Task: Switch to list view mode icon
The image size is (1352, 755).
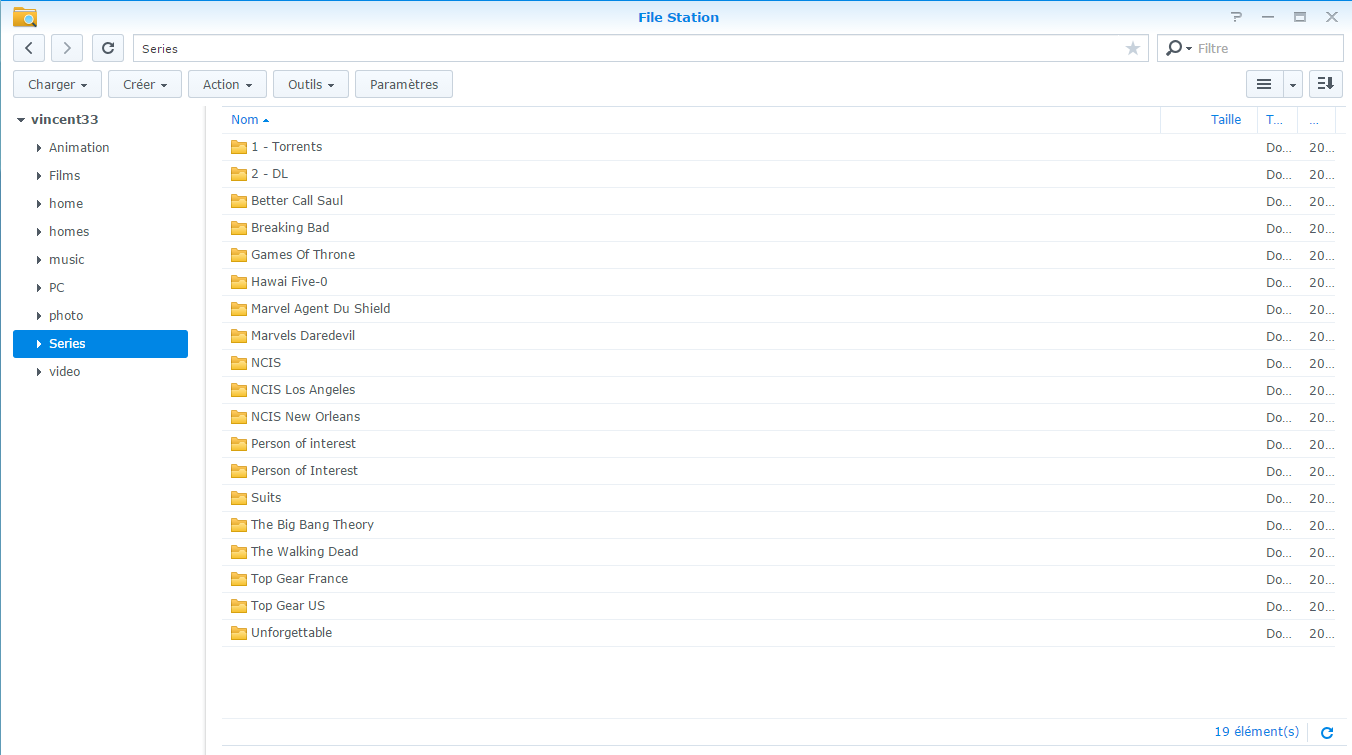Action: coord(1264,85)
